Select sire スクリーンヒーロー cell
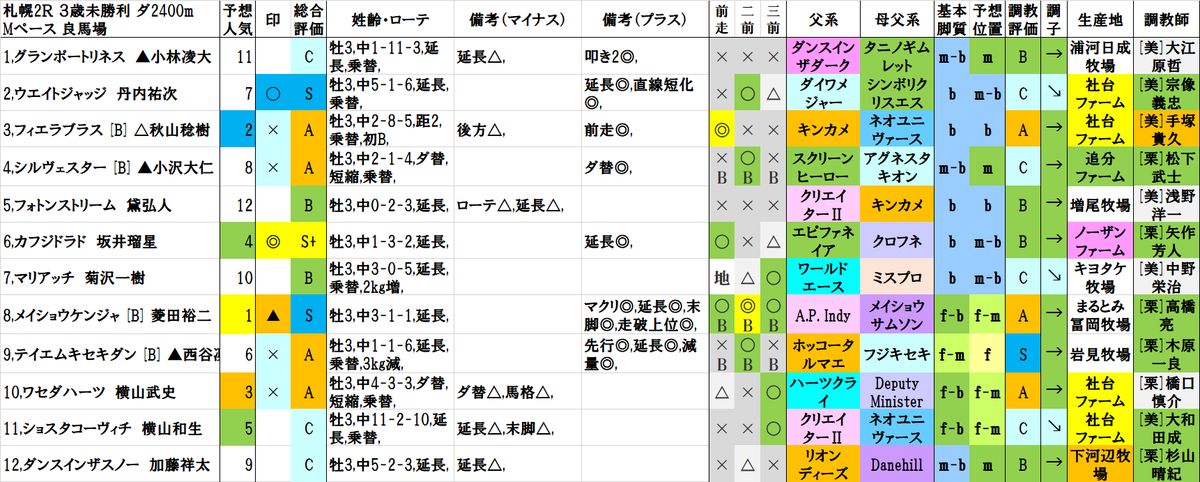 click(x=821, y=167)
